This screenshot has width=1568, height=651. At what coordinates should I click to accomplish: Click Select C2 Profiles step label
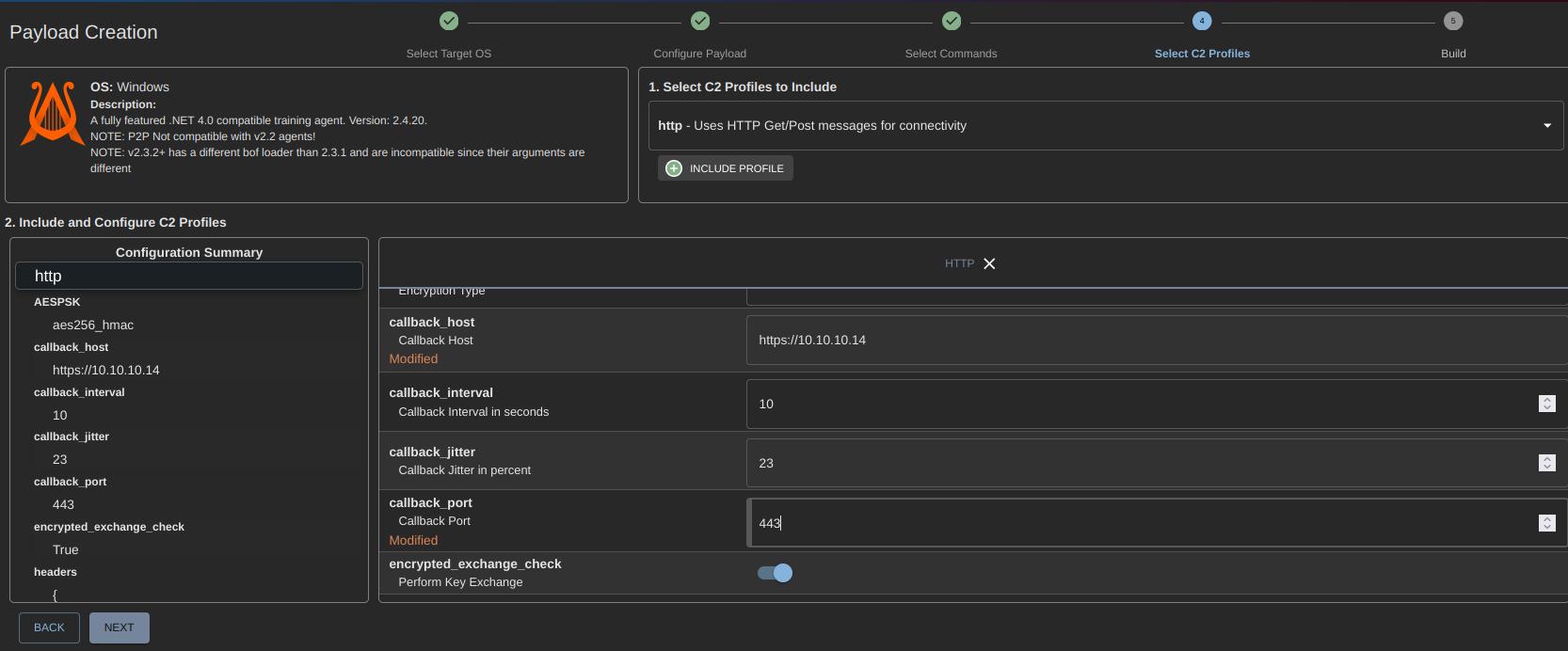point(1202,54)
